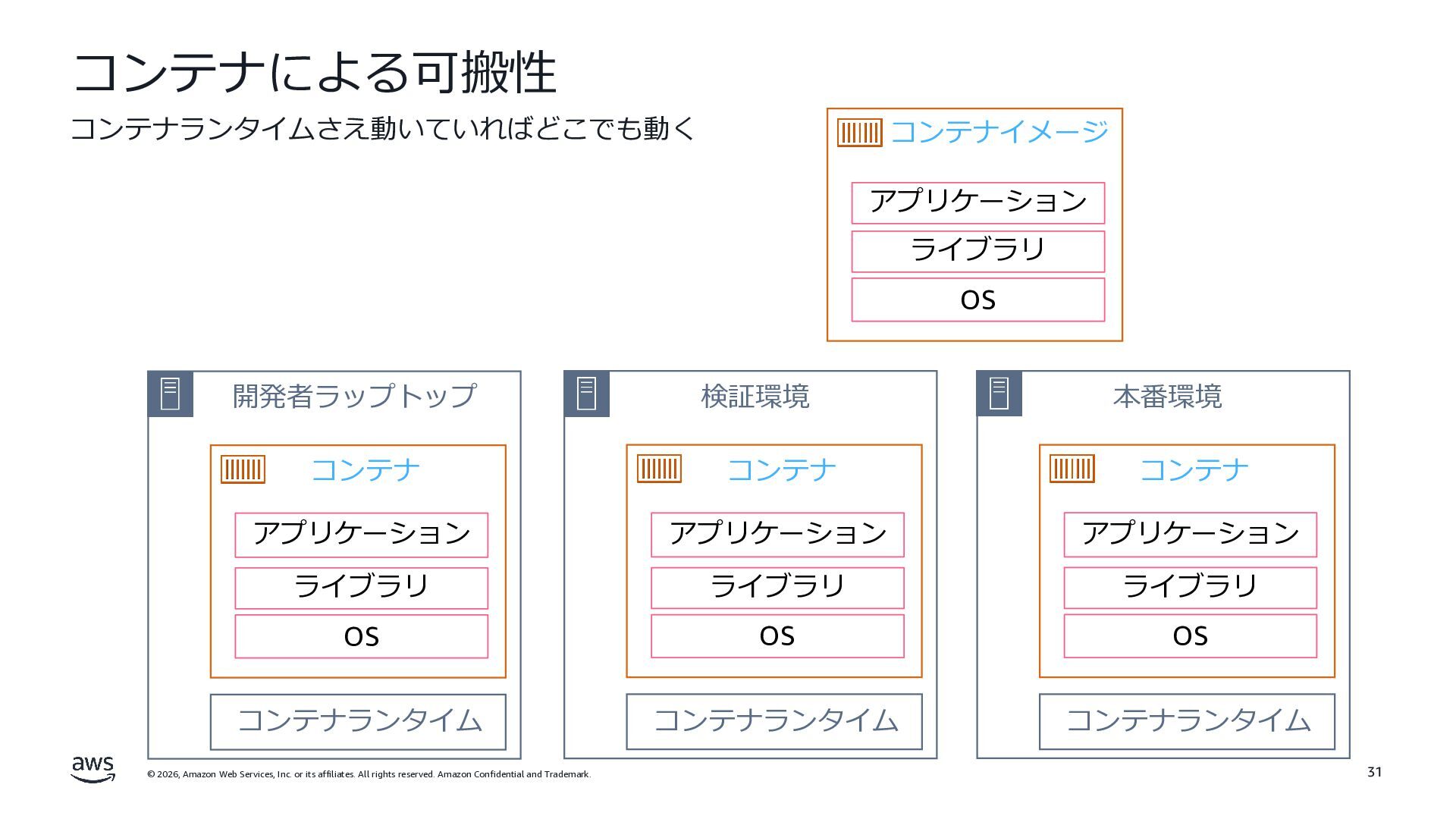Click the AWS logo in footer
The width and height of the screenshot is (1456, 819).
pyautogui.click(x=93, y=769)
